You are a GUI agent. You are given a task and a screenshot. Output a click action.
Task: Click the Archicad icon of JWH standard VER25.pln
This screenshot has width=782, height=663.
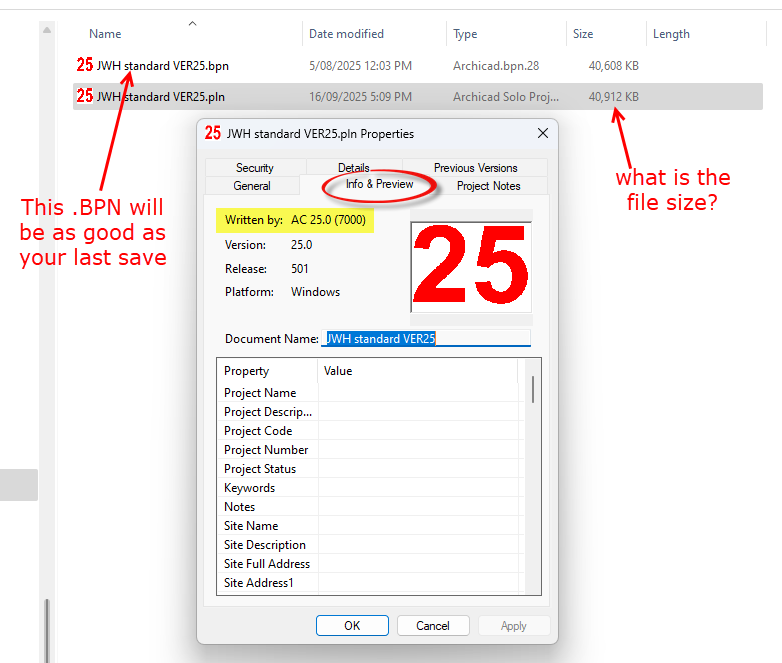[x=85, y=96]
